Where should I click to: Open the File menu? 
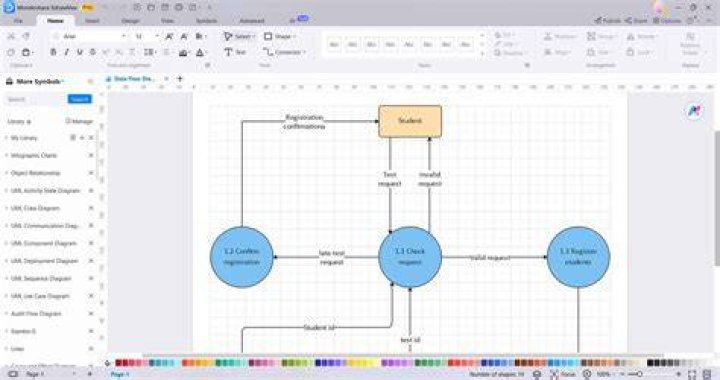tap(18, 21)
